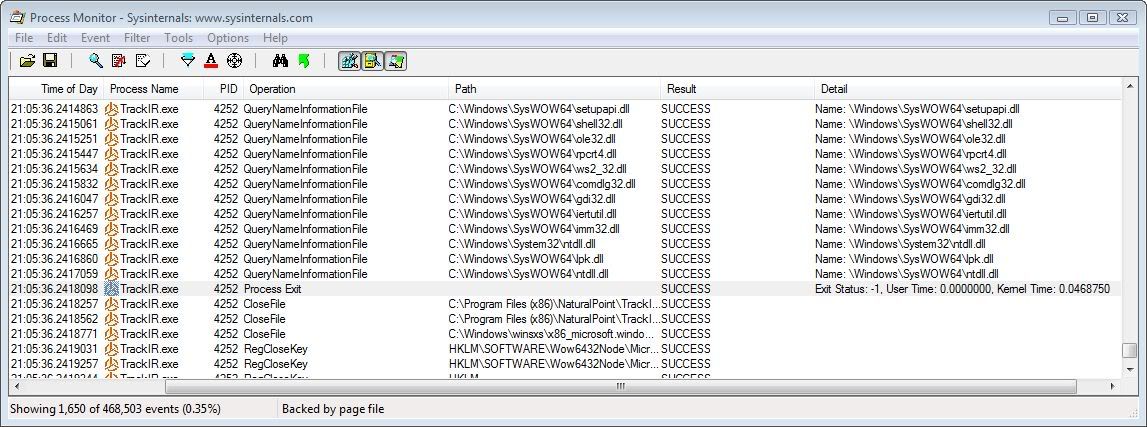
Task: Click the Open log file toolbar icon
Action: click(27, 61)
